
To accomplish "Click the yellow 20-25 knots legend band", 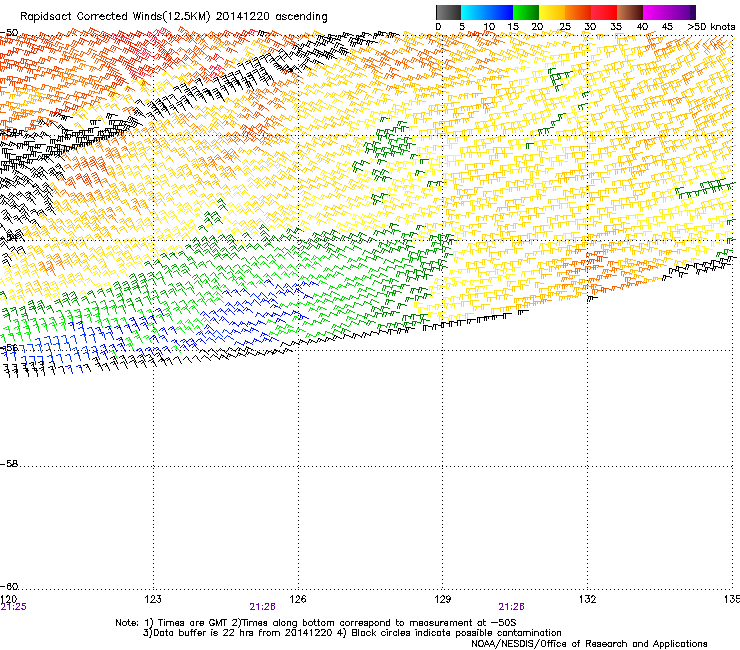I will [552, 12].
